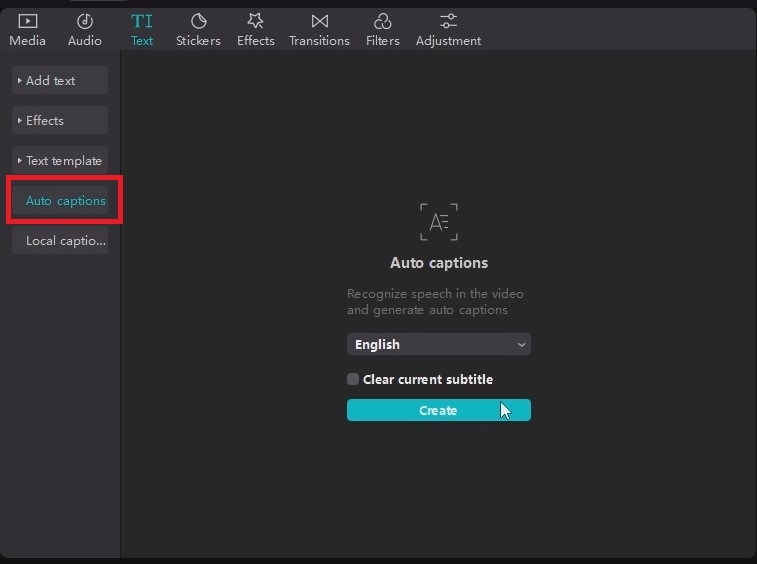Image resolution: width=757 pixels, height=564 pixels.
Task: Select the Text tab icon
Action: click(141, 21)
